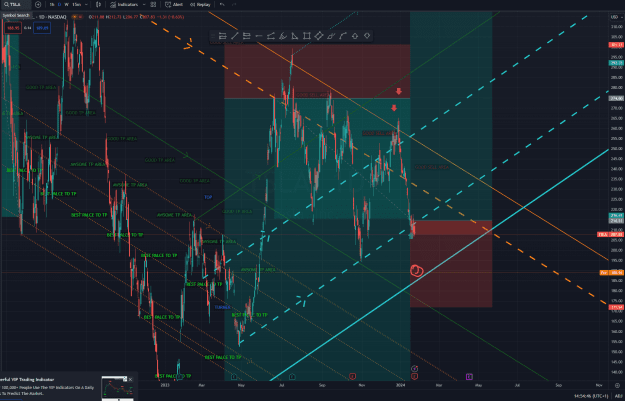Select the trend line drawing tool

coord(235,36)
